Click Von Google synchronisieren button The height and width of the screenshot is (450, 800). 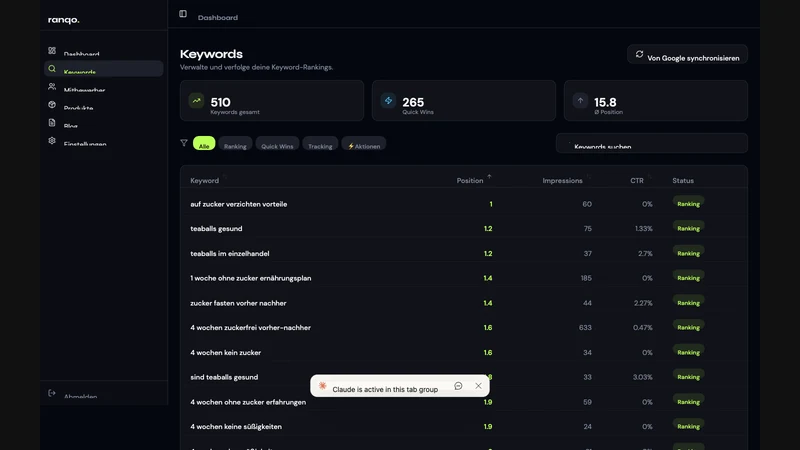[x=687, y=55]
